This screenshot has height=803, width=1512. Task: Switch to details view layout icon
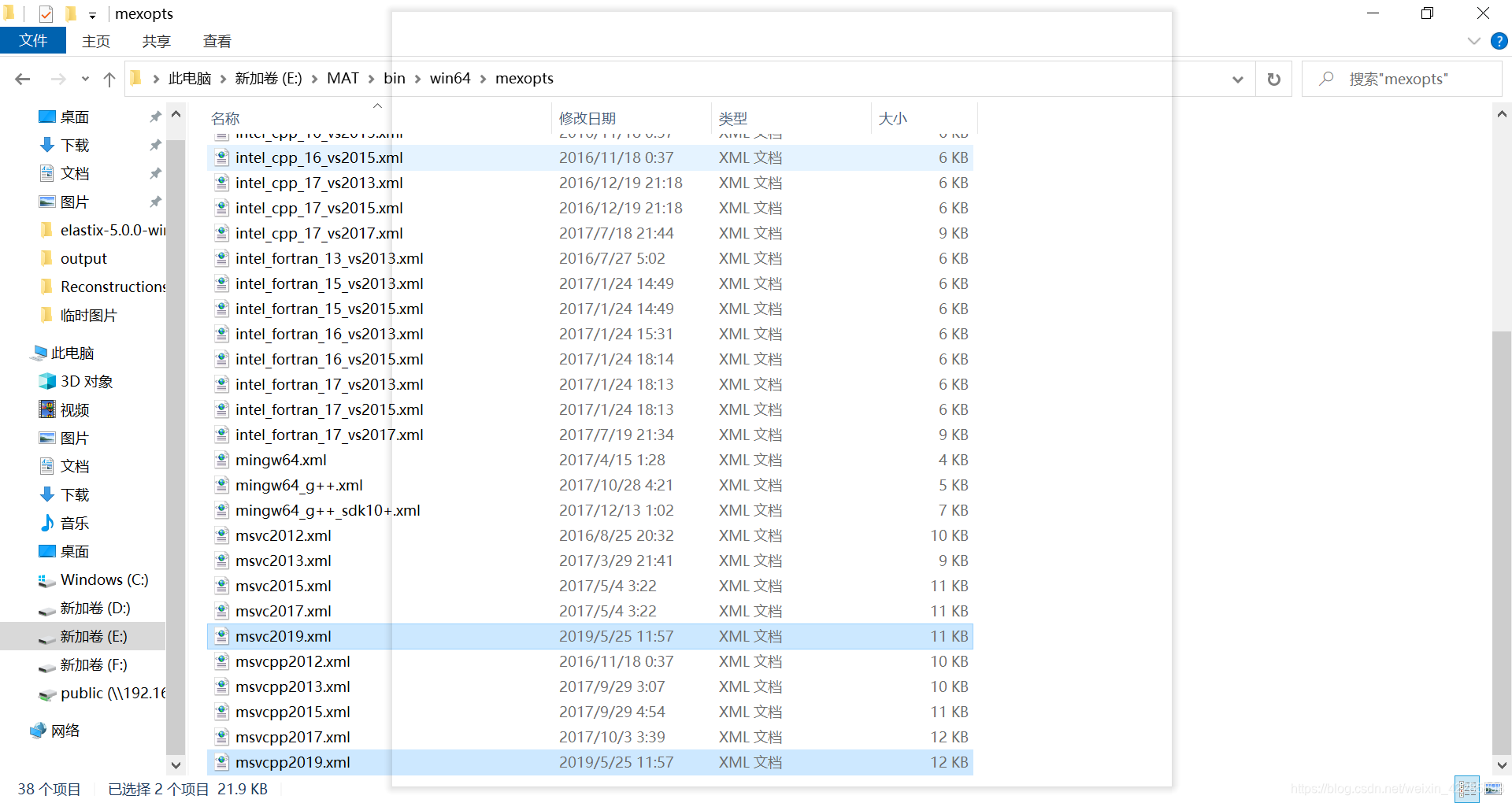pos(1467,789)
